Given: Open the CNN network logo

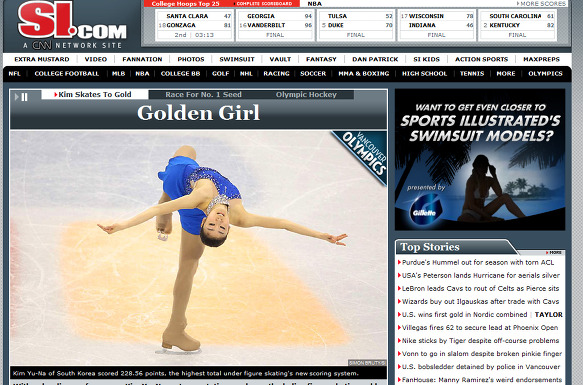Looking at the screenshot, I should [42, 45].
